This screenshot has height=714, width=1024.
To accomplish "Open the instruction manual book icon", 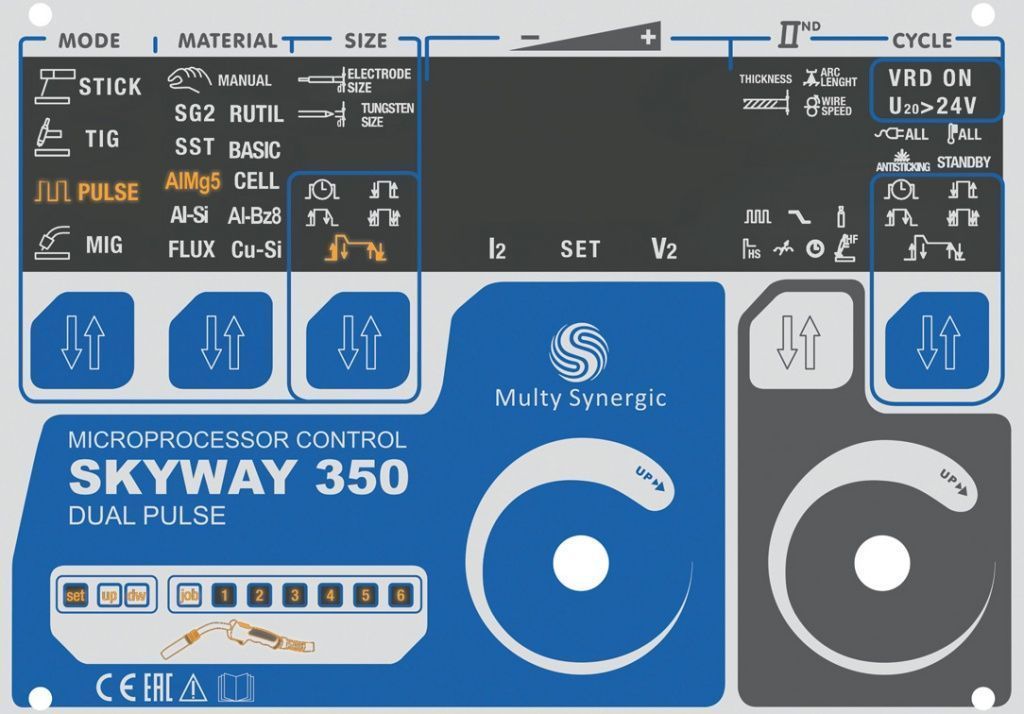I will 236,687.
